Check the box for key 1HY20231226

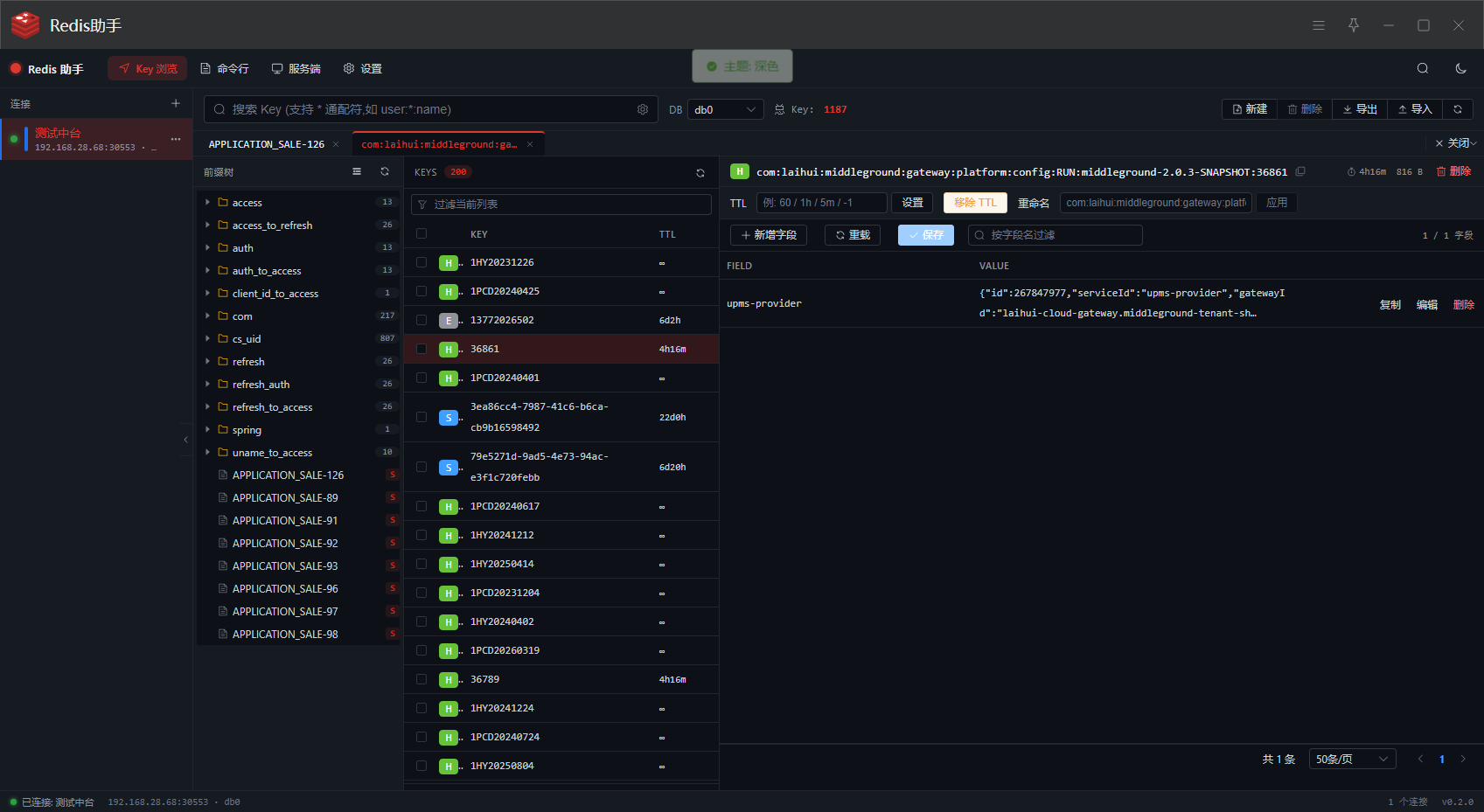click(422, 262)
